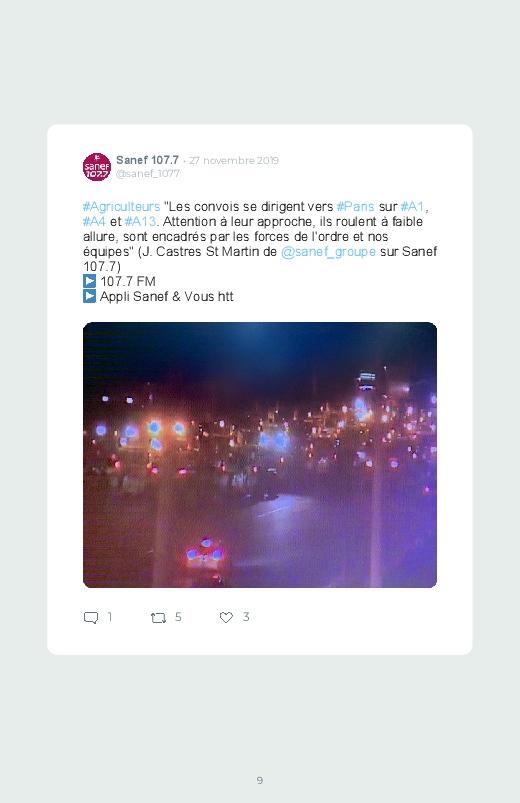
Task: Visit the @sanef_groupe mention
Action: (x=328, y=251)
